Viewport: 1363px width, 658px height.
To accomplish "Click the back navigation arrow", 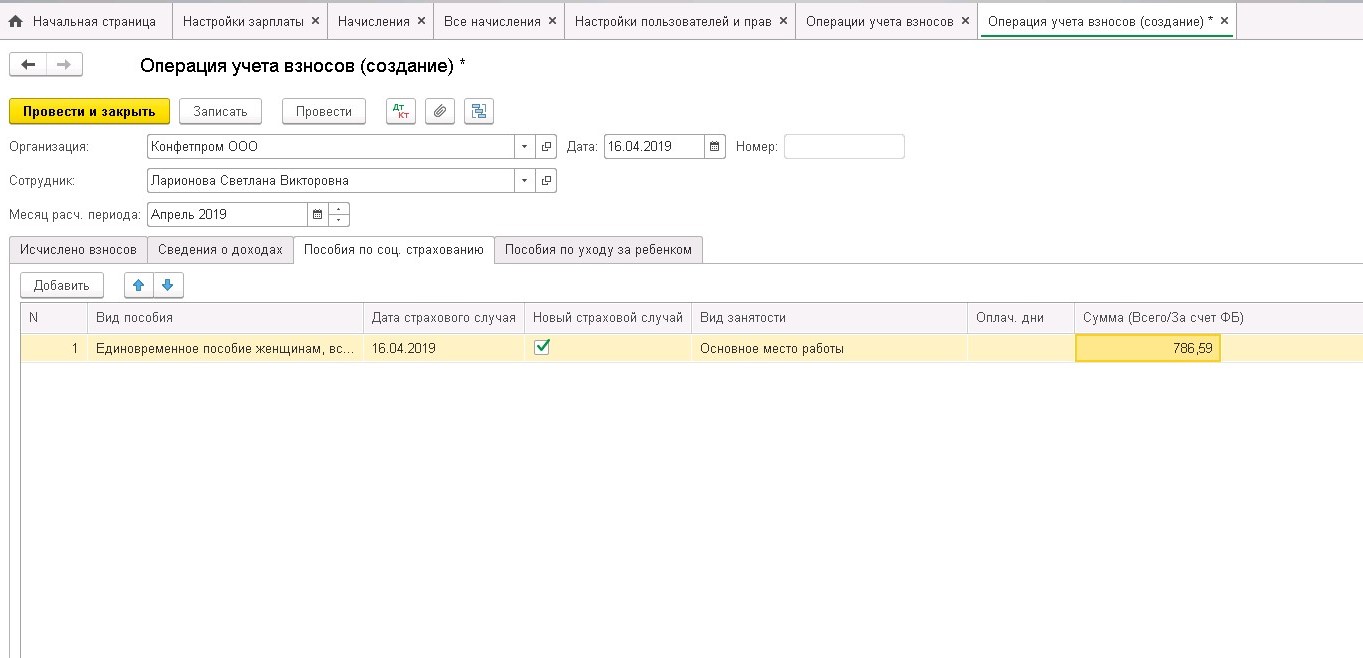I will coord(28,65).
